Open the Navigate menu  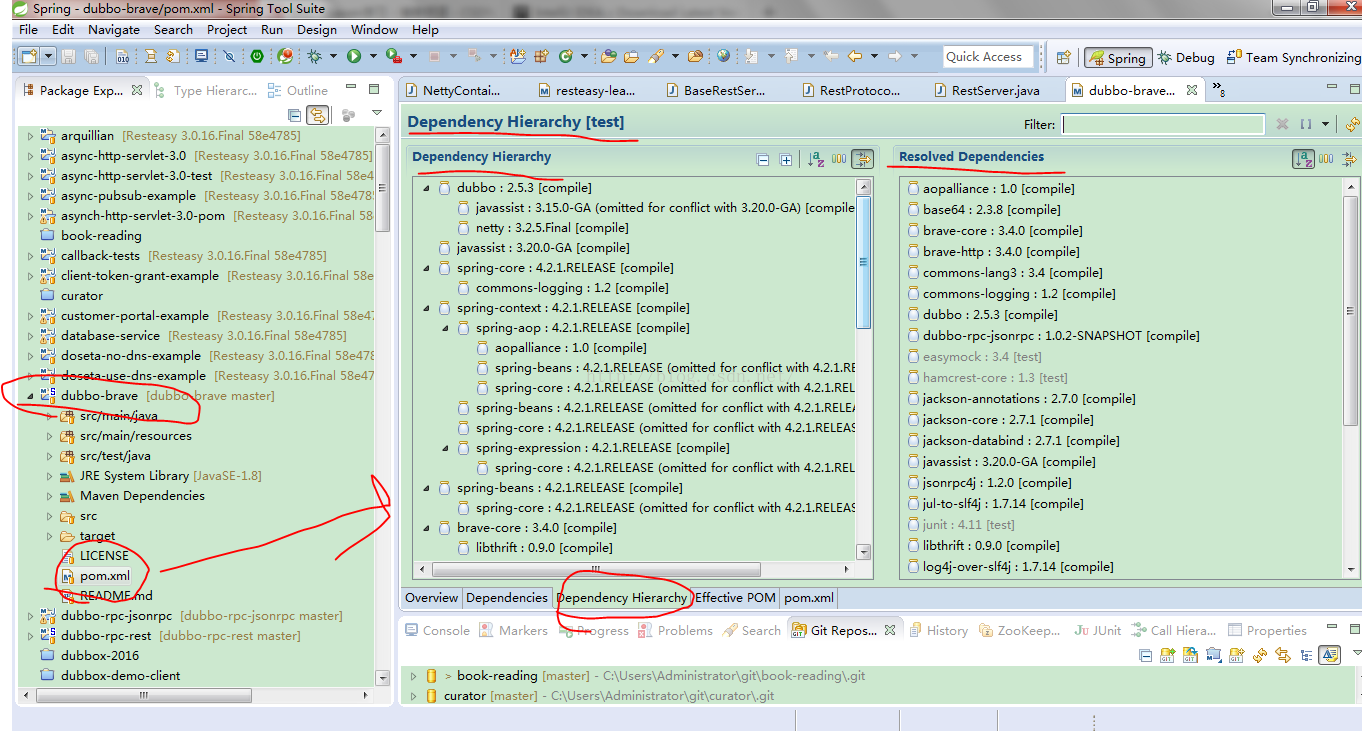point(114,30)
